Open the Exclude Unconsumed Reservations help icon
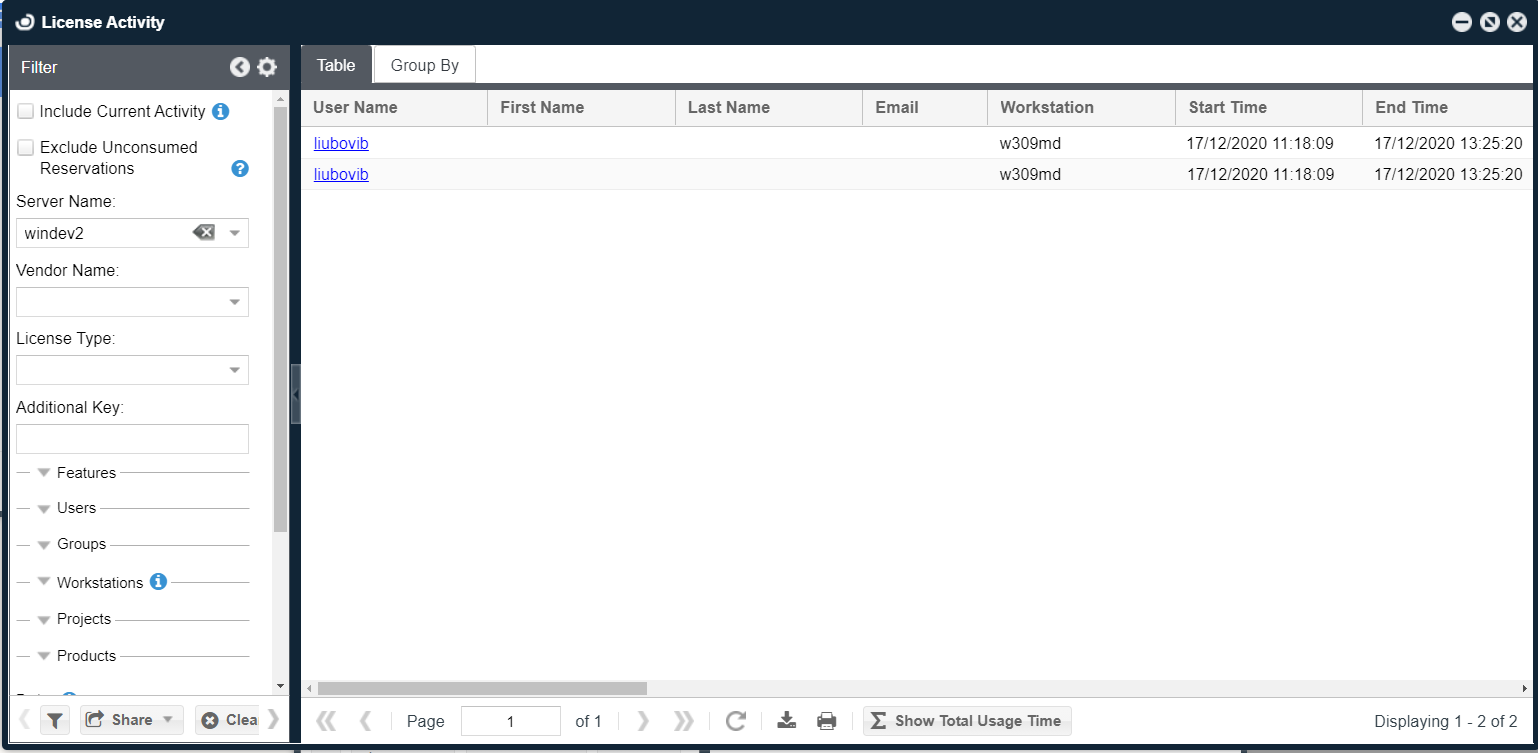 click(x=239, y=168)
